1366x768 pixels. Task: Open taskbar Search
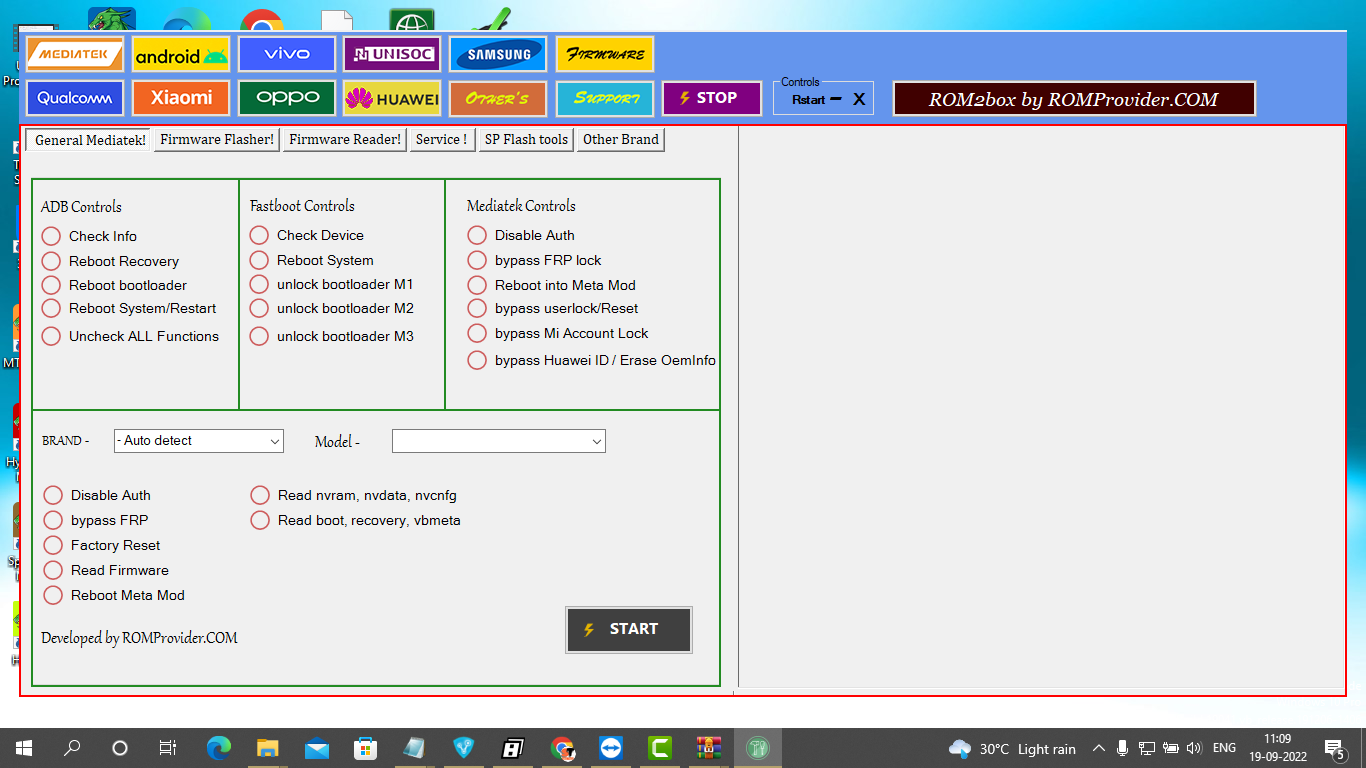pos(72,748)
